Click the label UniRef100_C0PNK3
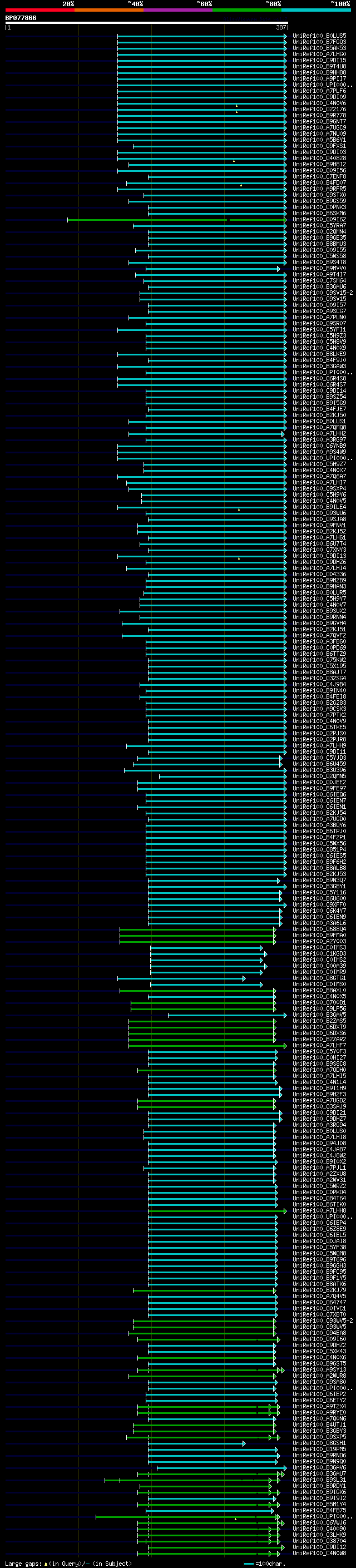Image resolution: width=356 pixels, height=1568 pixels. tap(319, 207)
